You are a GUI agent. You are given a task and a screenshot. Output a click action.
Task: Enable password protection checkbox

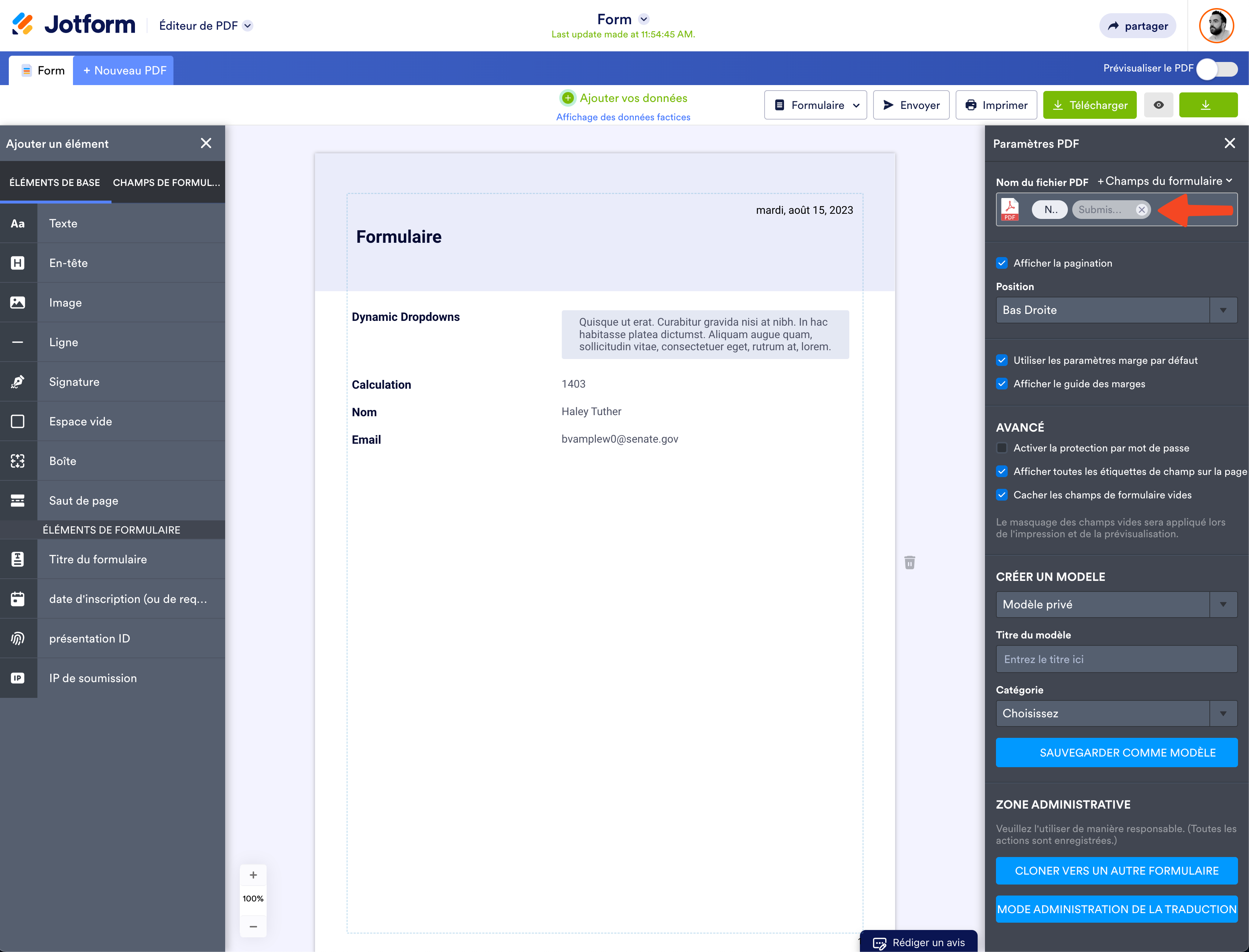[1002, 448]
